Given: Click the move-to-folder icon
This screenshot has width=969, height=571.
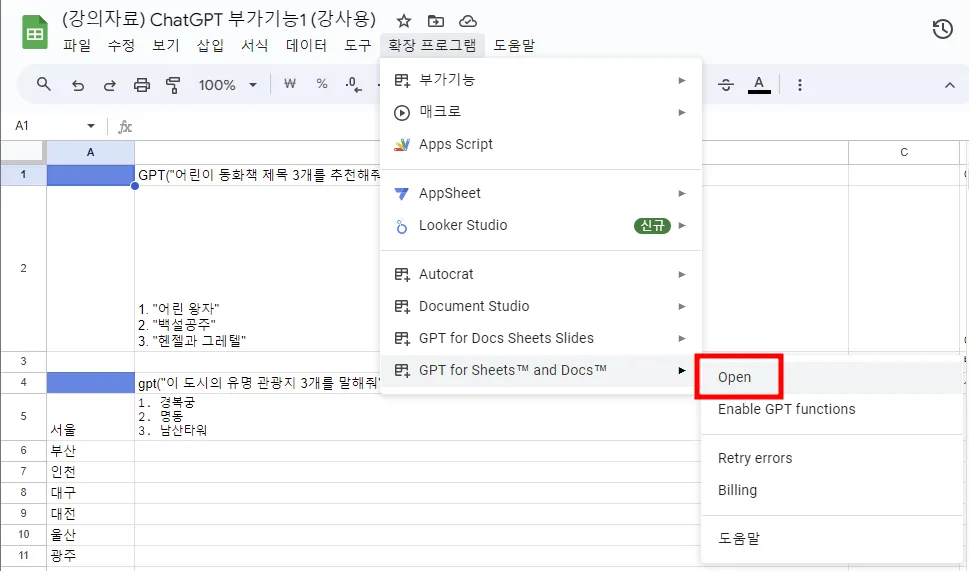Looking at the screenshot, I should [x=436, y=21].
